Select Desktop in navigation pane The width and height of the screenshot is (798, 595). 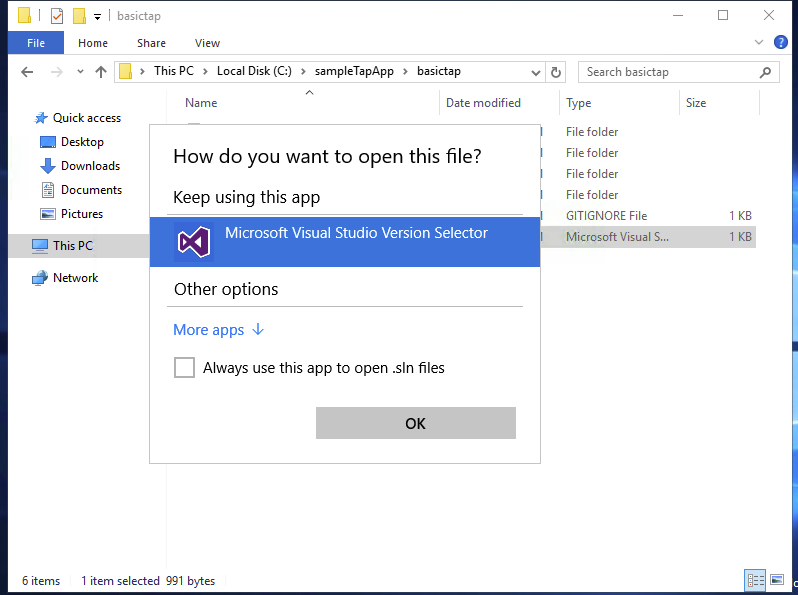point(82,142)
